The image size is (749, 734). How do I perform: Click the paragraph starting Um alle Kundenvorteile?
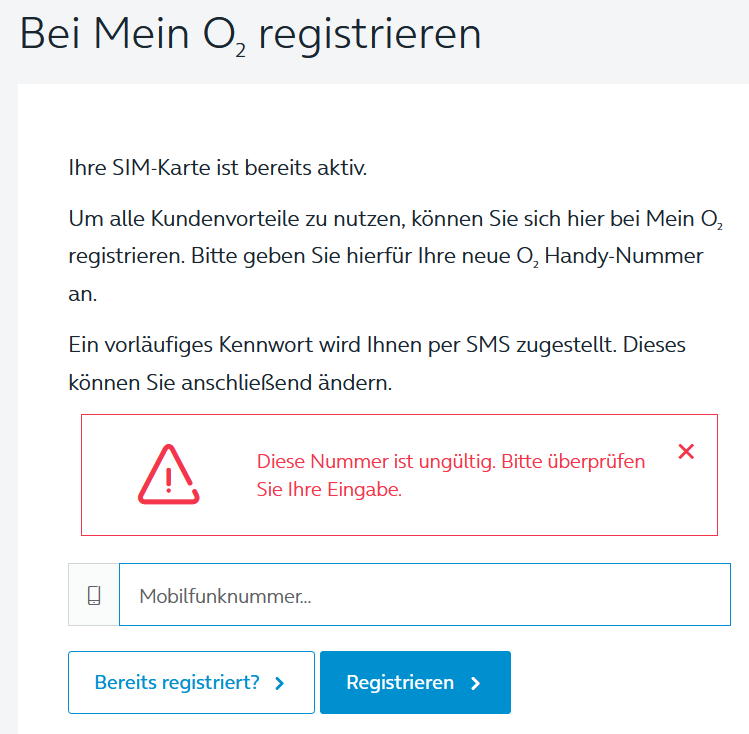click(396, 256)
